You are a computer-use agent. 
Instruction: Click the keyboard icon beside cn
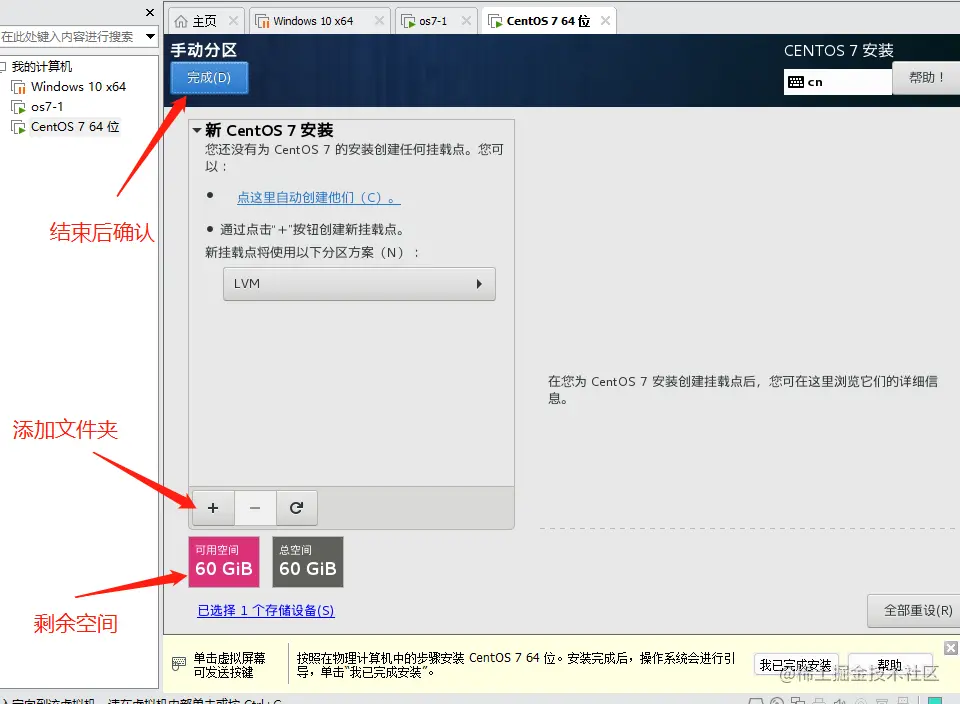(x=796, y=82)
